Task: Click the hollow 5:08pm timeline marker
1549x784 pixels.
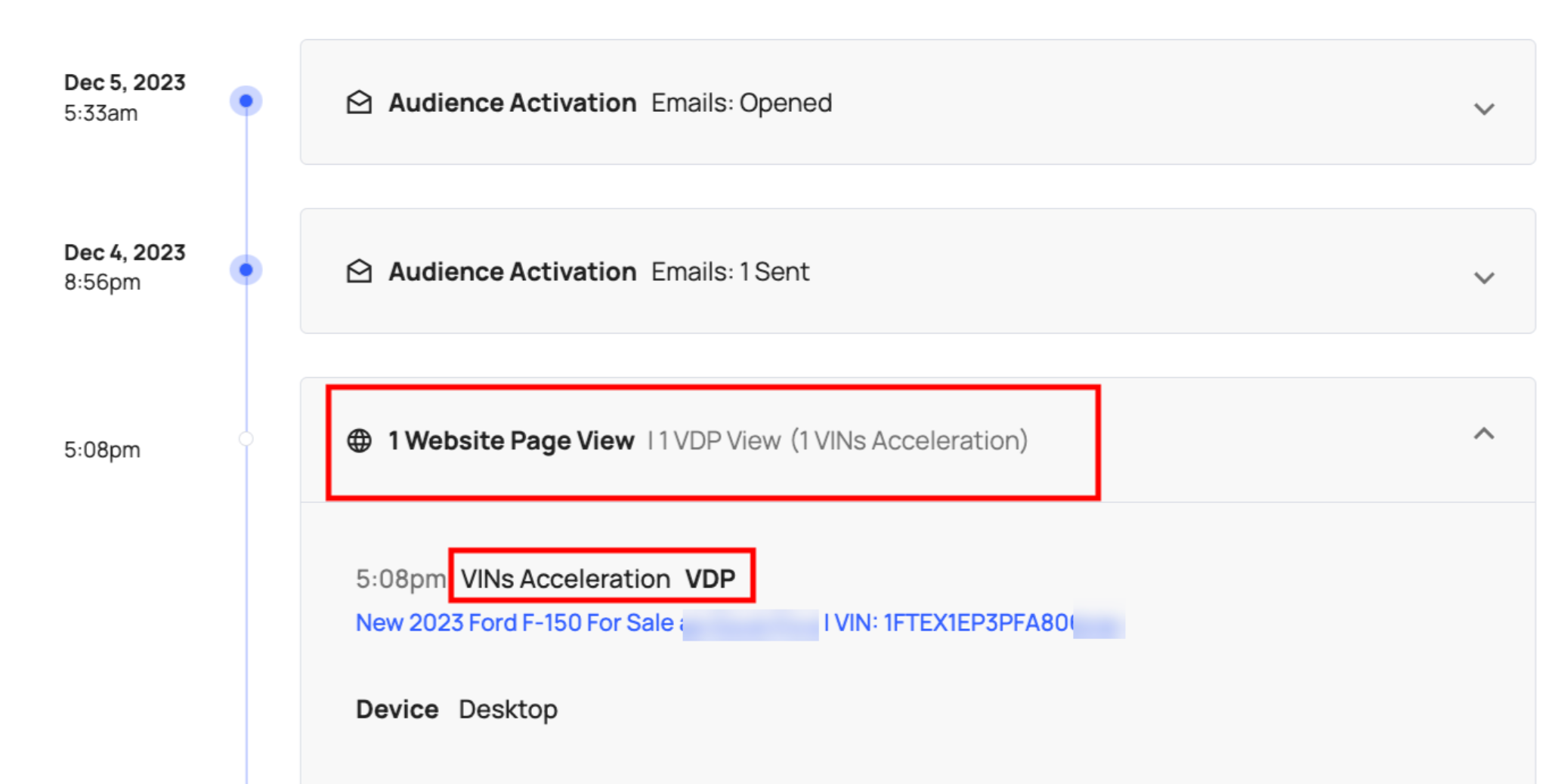Action: [246, 439]
